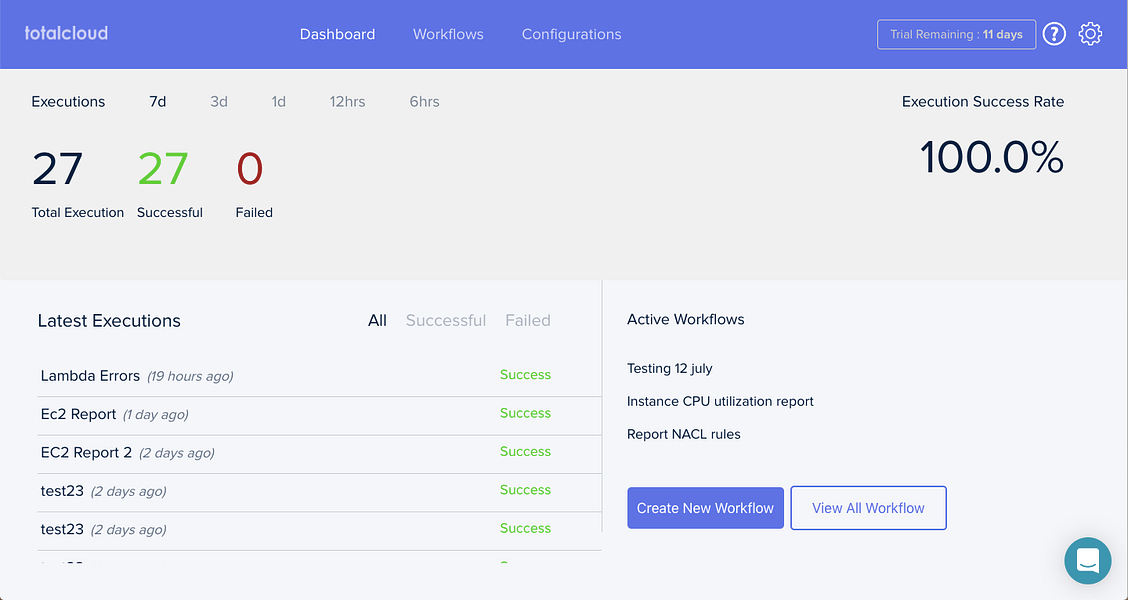Open Instance CPU utilization report workflow
This screenshot has height=600, width=1128.
(x=720, y=401)
